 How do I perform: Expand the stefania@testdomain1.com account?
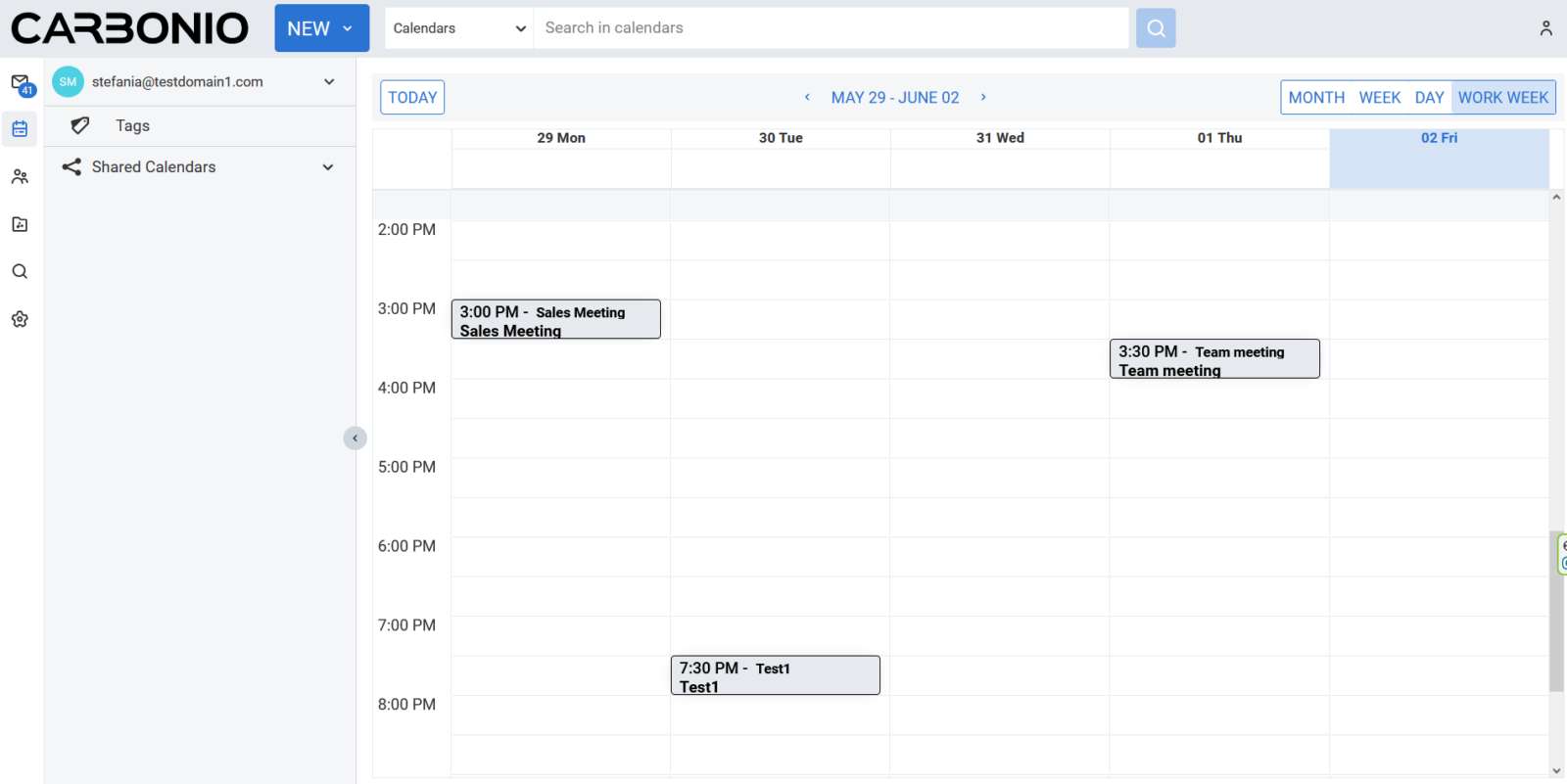(x=329, y=82)
